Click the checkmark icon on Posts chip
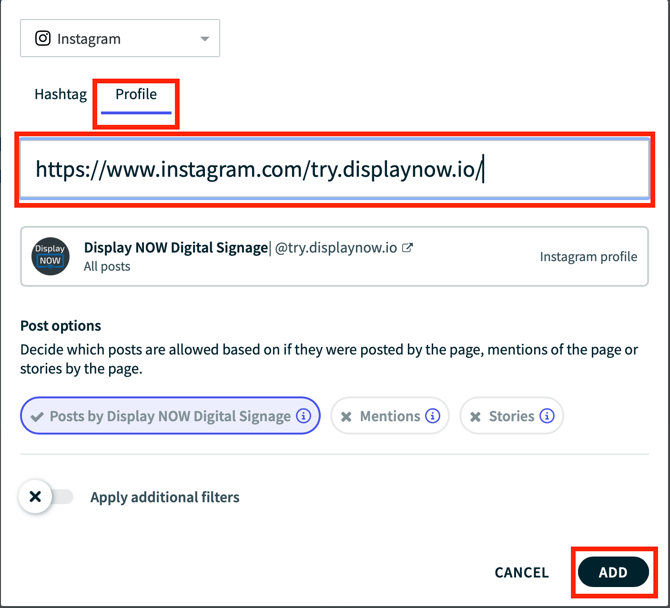670x608 pixels. click(x=37, y=417)
